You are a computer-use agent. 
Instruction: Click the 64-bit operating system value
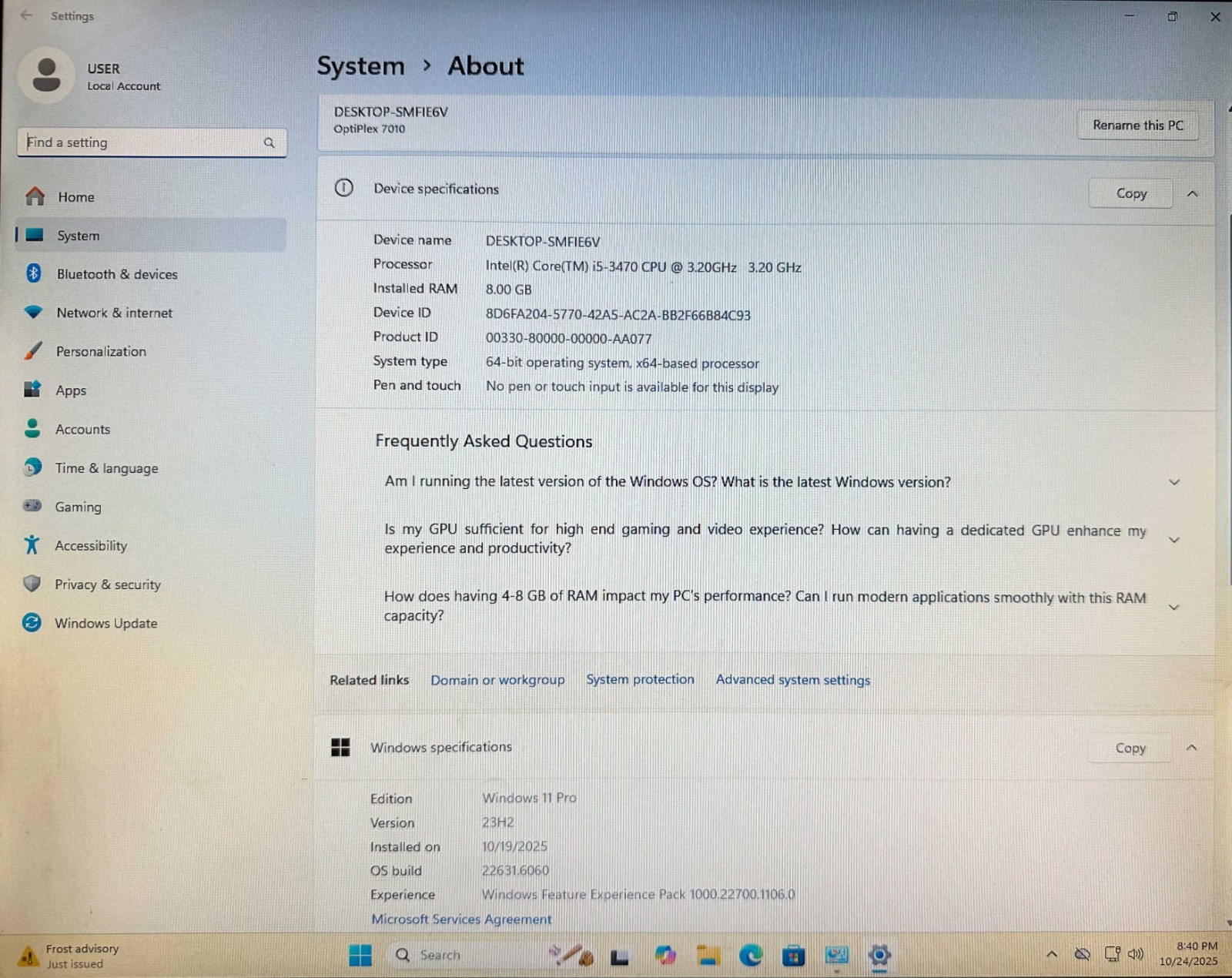point(622,363)
